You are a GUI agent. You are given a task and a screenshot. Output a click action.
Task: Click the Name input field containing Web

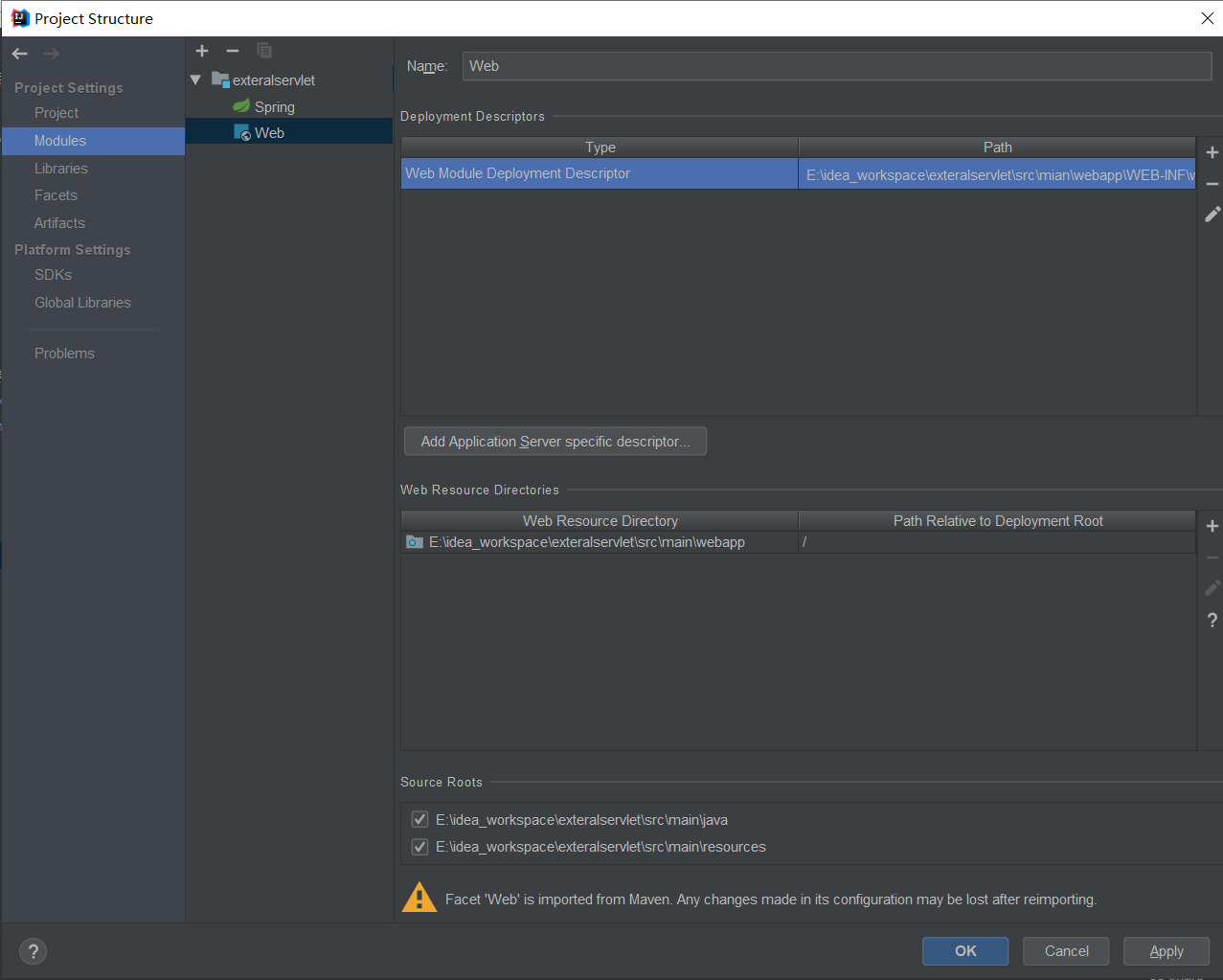[837, 66]
